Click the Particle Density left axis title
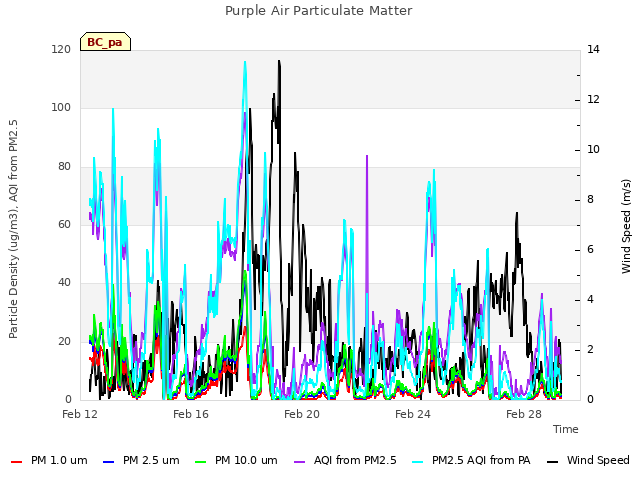Screen dimensions: 640x480 click(13, 229)
